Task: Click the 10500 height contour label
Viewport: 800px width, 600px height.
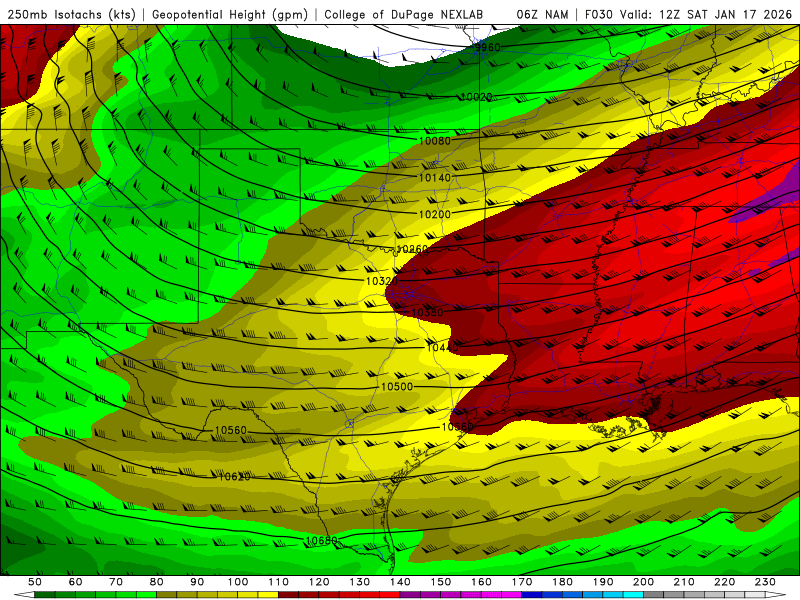Action: click(x=397, y=387)
